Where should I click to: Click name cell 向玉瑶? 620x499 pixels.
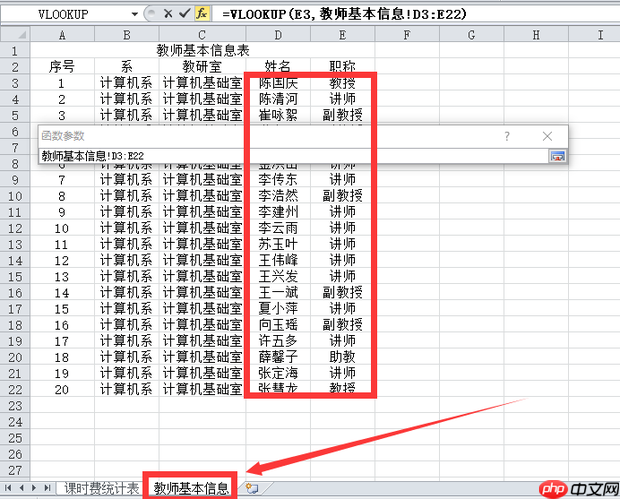(x=278, y=325)
